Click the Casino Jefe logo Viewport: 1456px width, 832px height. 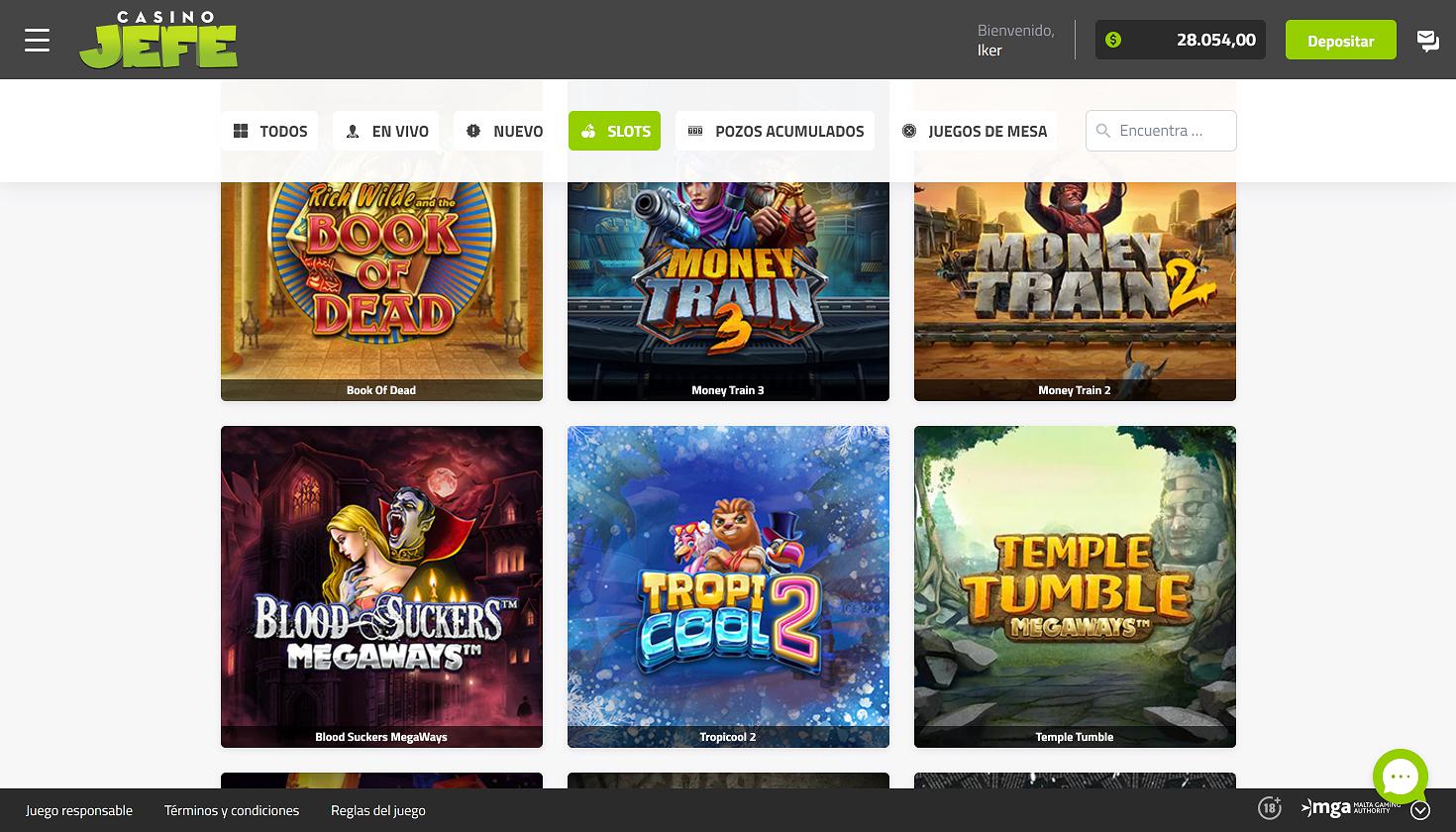pos(158,40)
